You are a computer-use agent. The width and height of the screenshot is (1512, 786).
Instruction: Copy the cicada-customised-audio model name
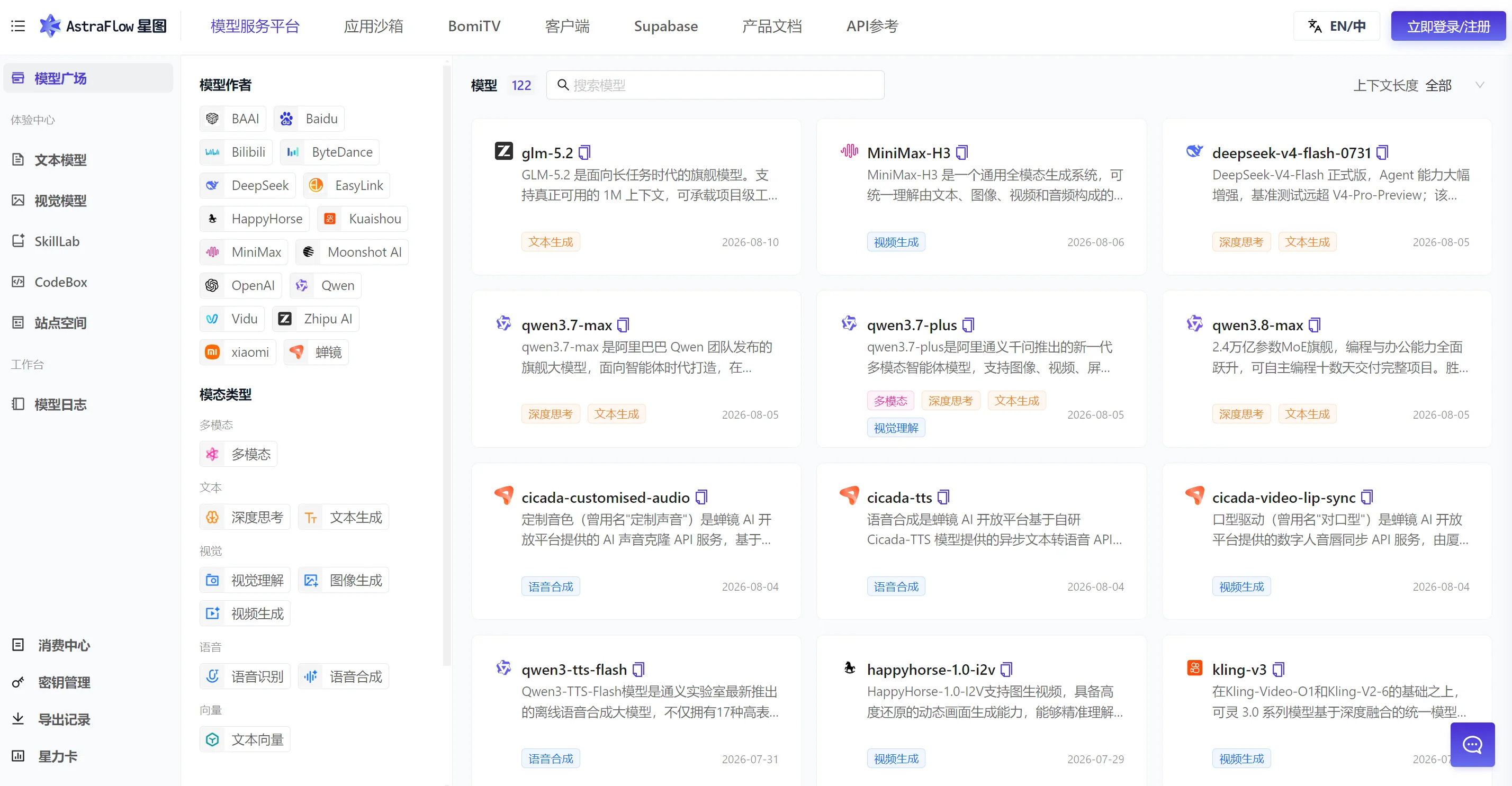pyautogui.click(x=701, y=497)
